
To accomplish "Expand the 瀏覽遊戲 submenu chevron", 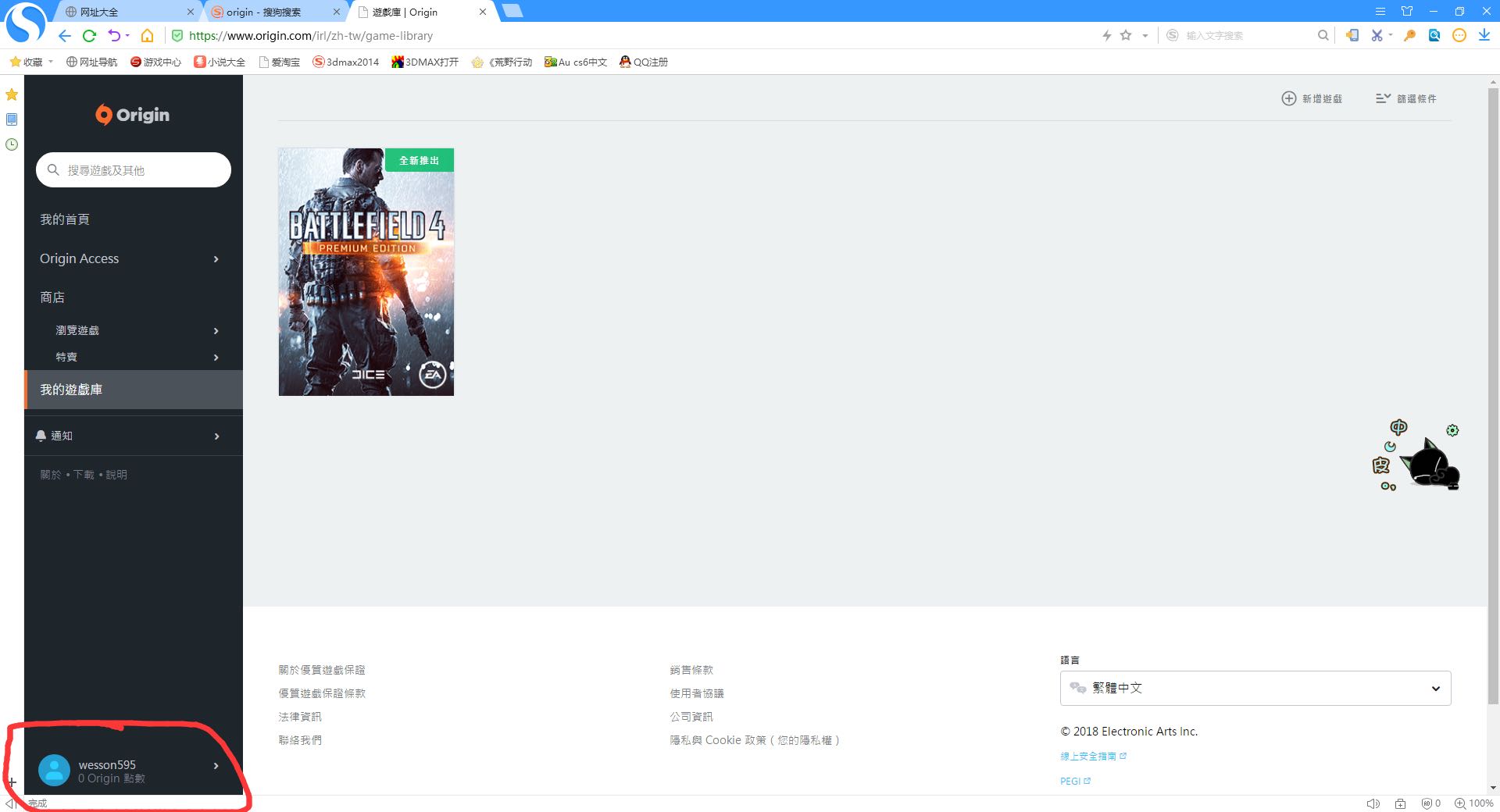I will point(216,331).
